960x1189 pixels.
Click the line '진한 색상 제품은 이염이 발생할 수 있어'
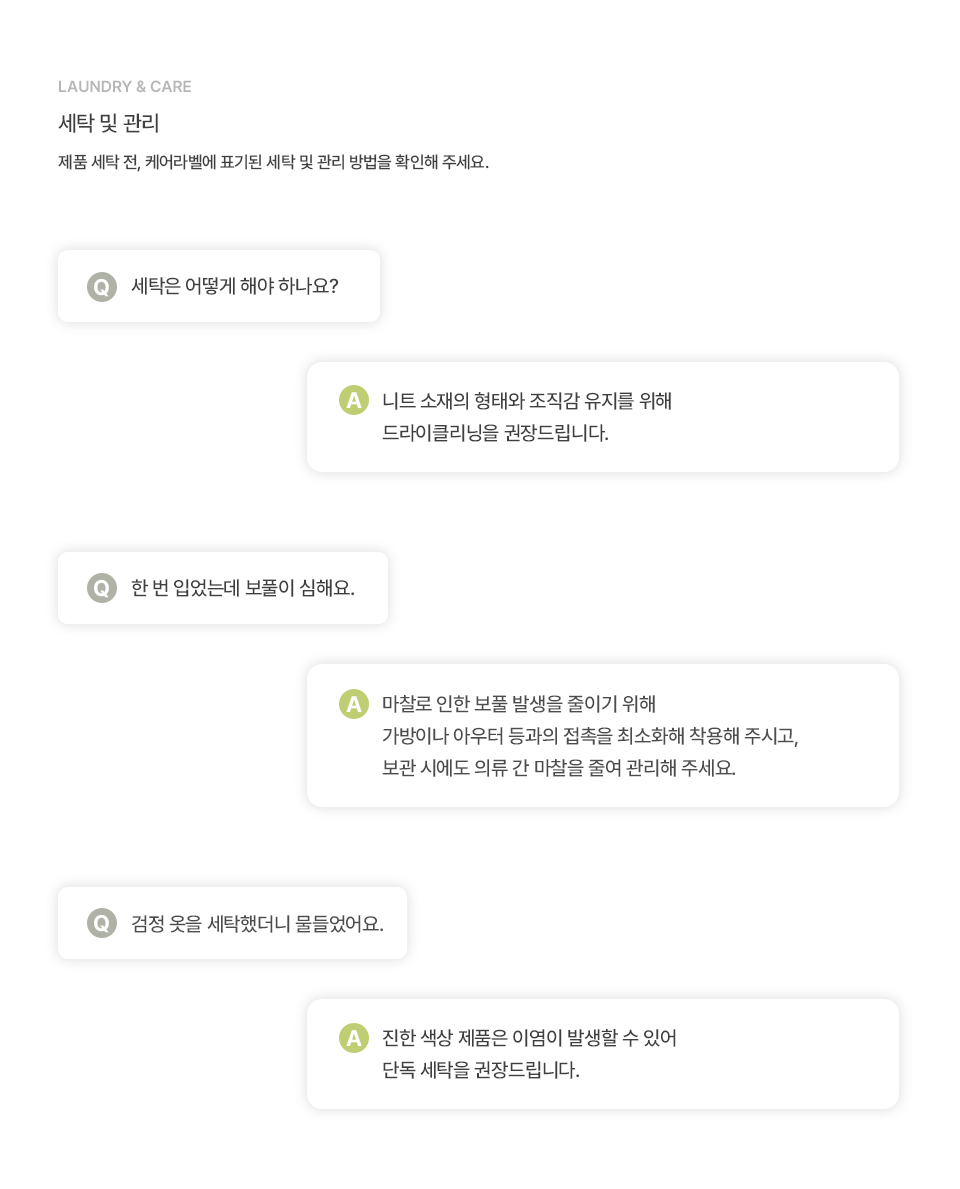(529, 1038)
